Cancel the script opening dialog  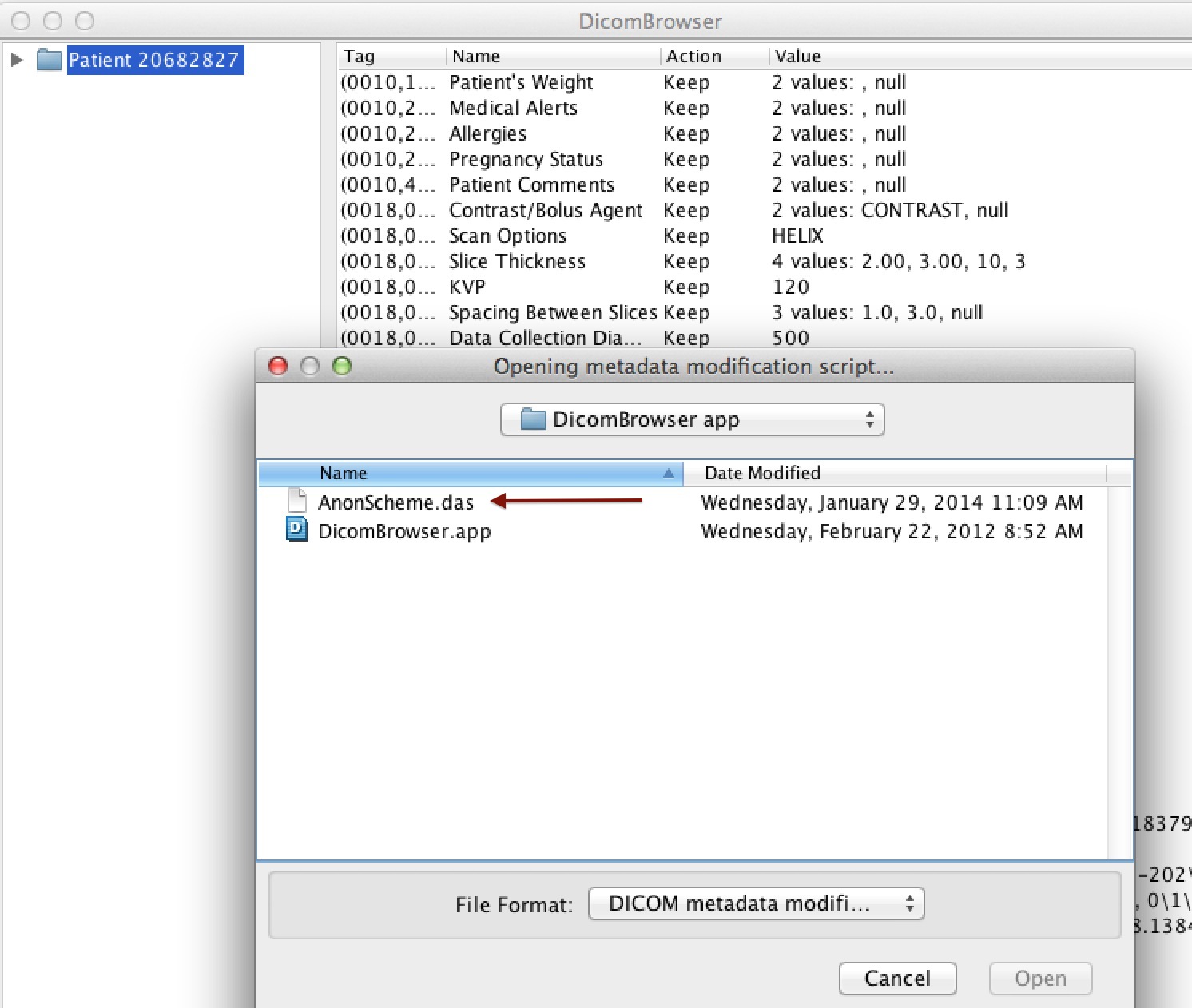[x=897, y=978]
